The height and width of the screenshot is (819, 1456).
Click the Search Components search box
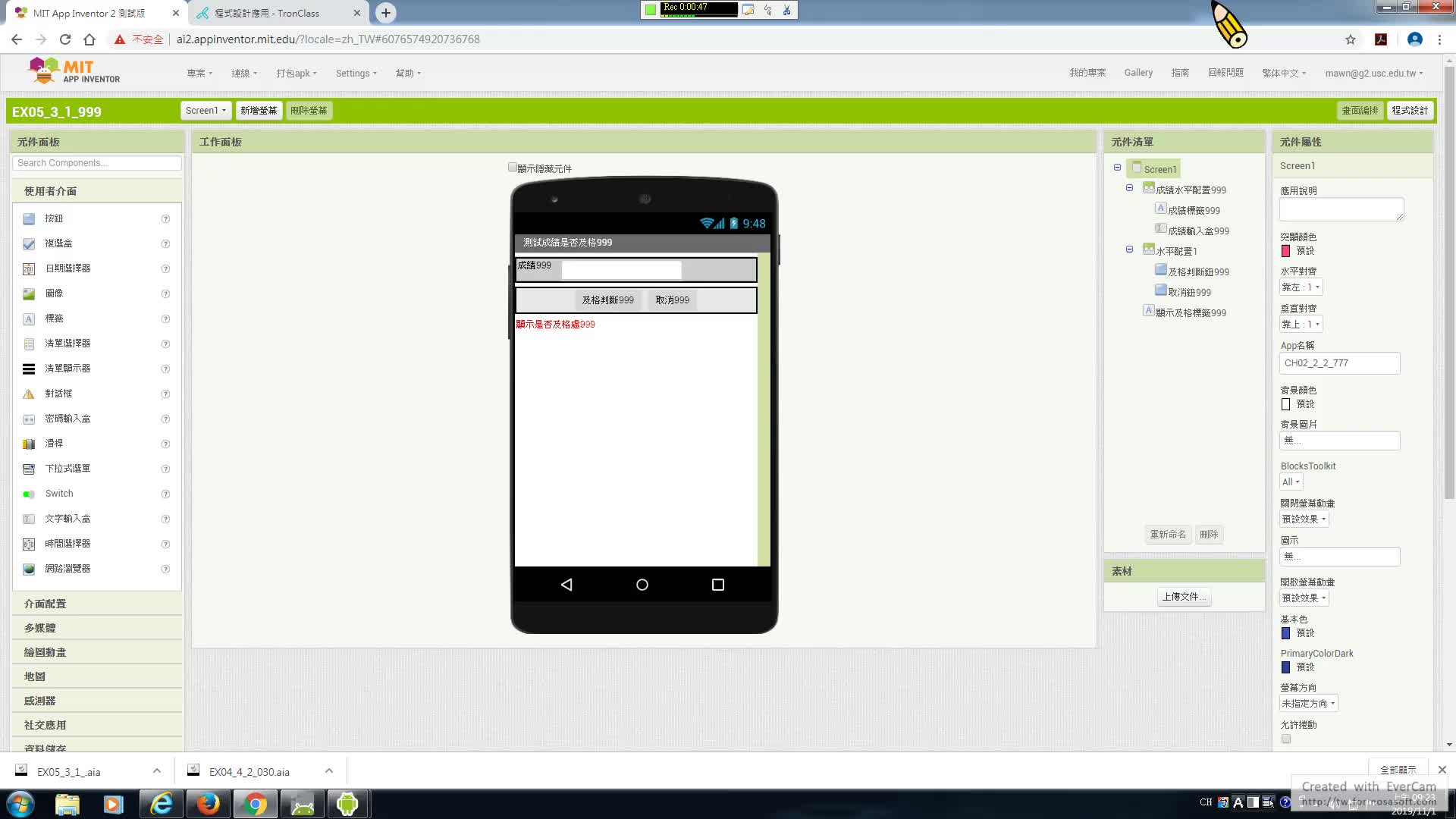(x=97, y=163)
